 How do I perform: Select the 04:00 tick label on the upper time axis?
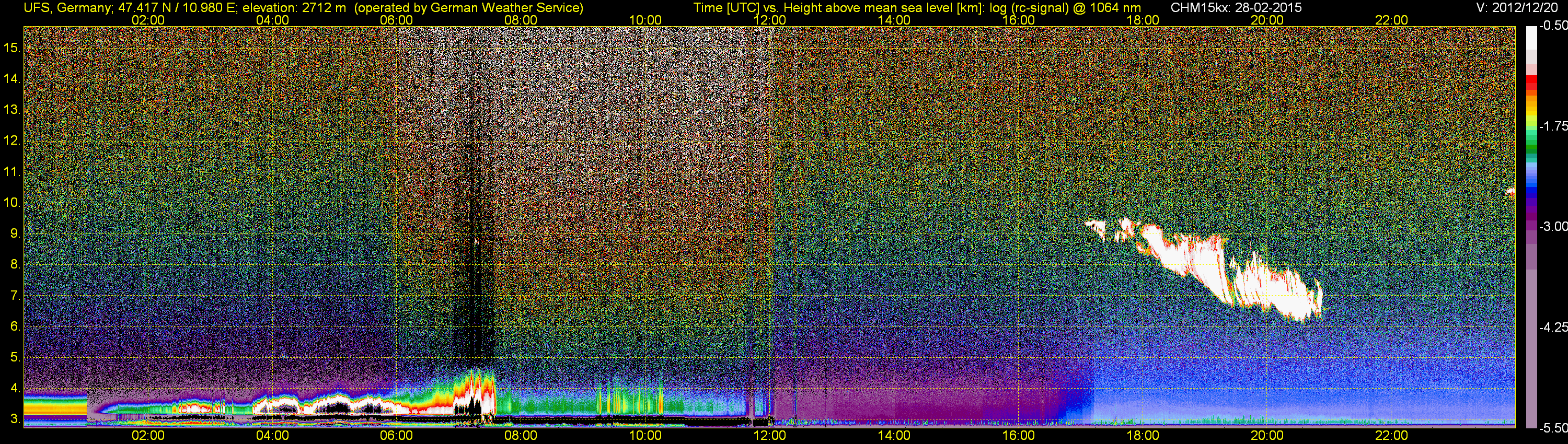(x=272, y=20)
